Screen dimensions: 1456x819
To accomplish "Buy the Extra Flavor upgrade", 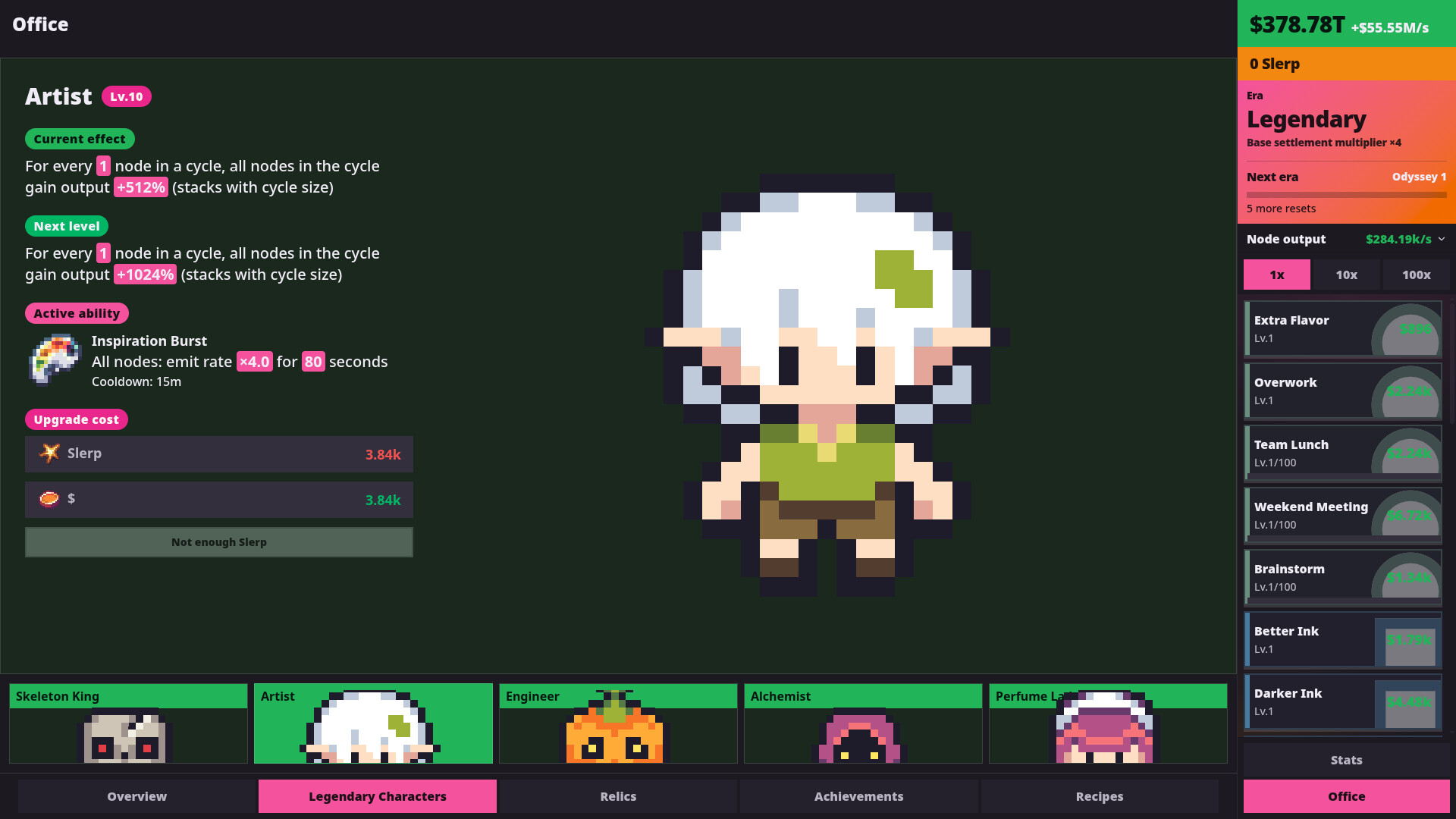I will click(1343, 329).
